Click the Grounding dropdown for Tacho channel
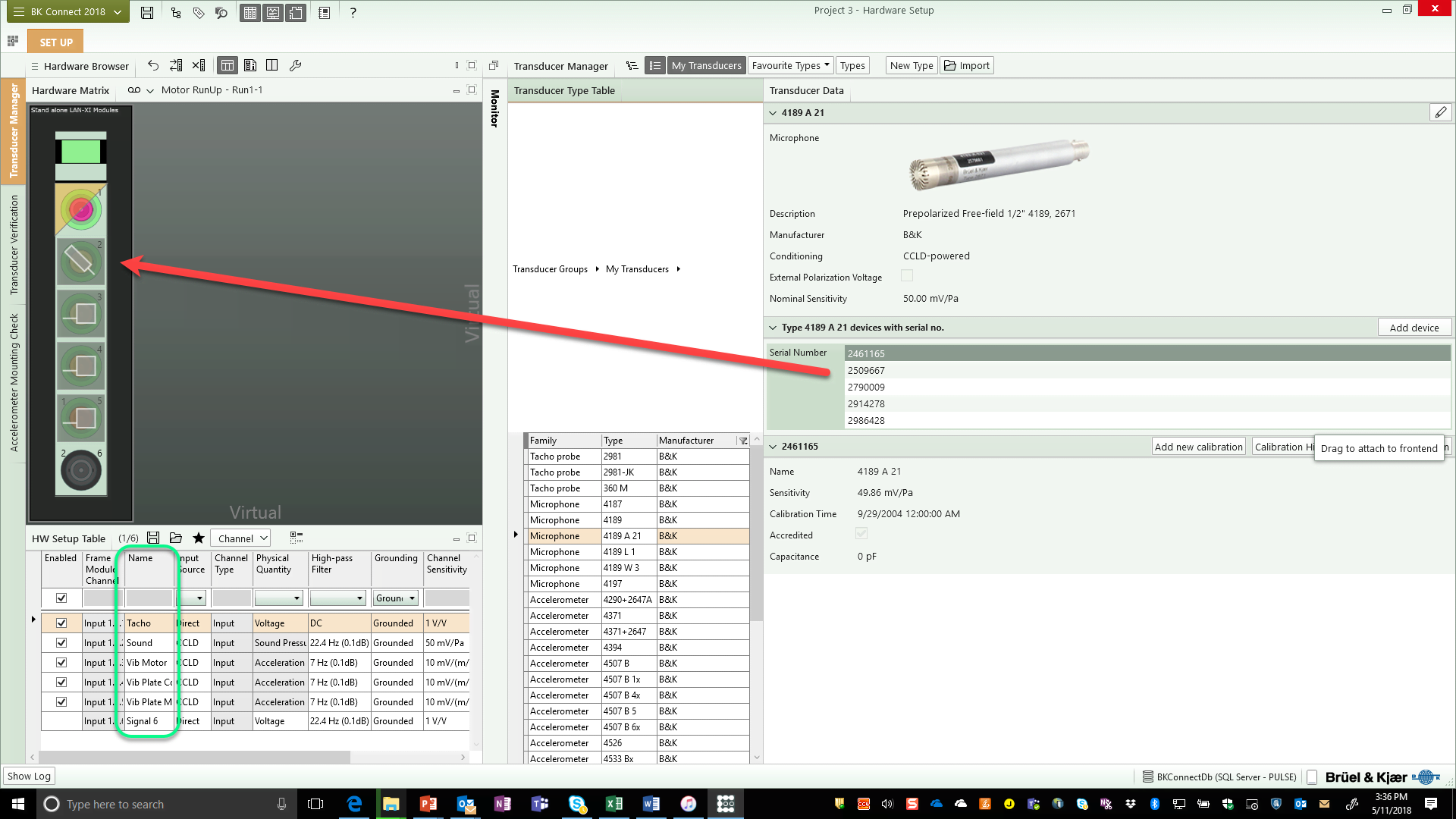Viewport: 1456px width, 819px height. point(395,623)
